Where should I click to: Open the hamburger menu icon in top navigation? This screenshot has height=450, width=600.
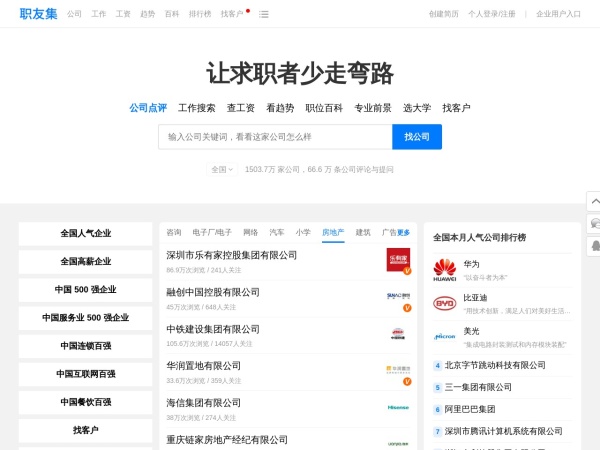(264, 14)
